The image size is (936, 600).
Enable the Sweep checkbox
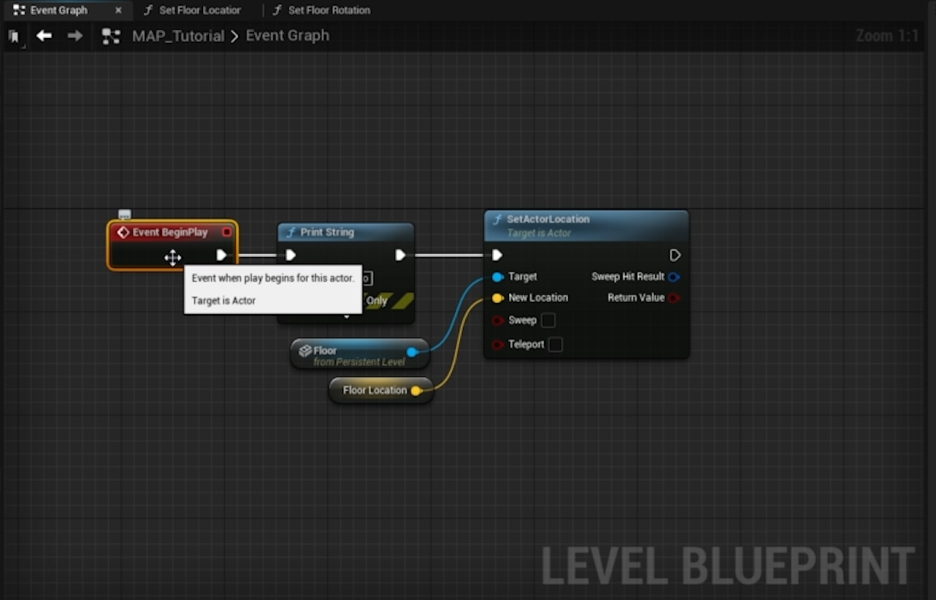[548, 321]
